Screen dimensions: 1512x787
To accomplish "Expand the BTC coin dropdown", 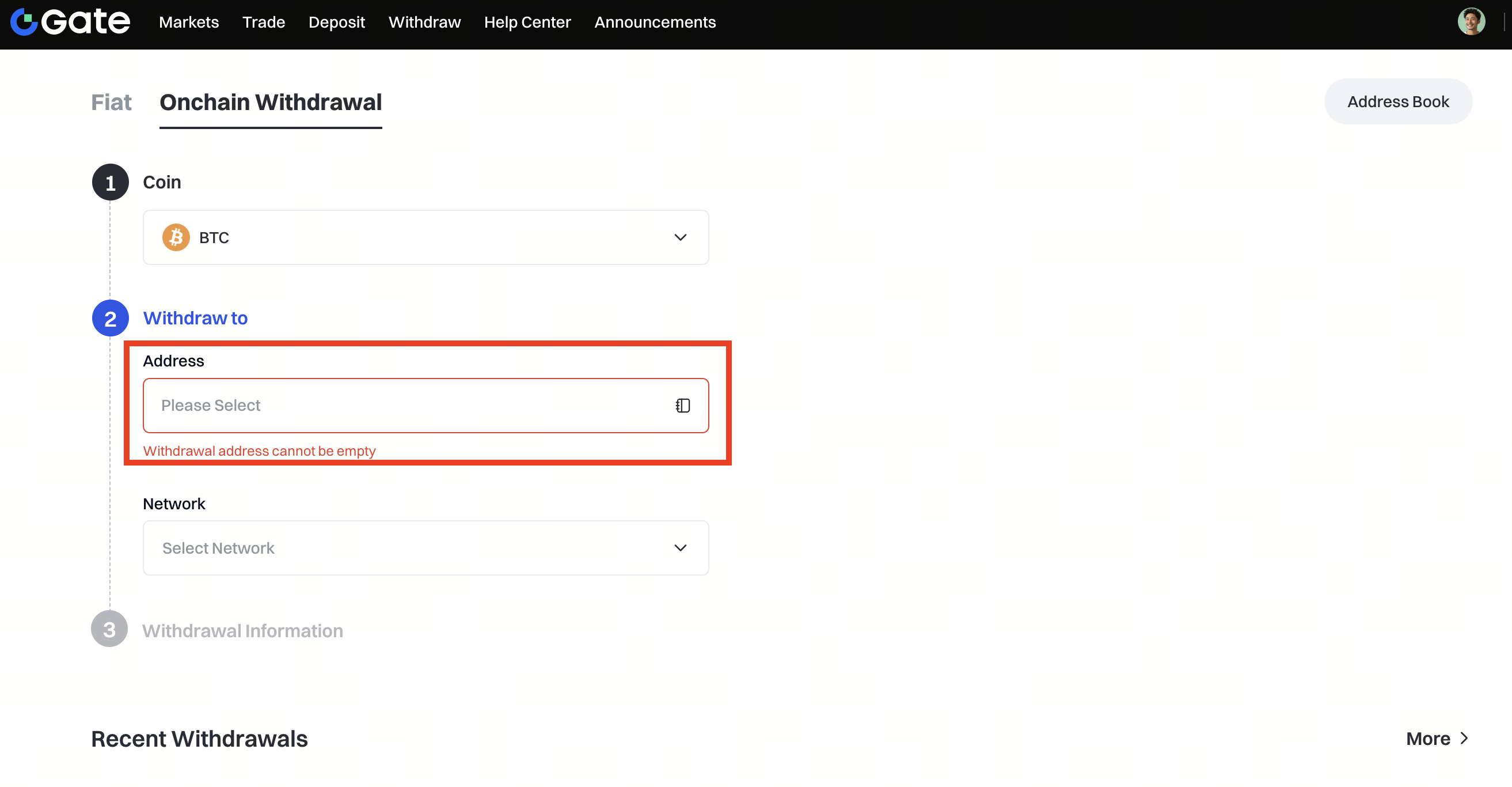I will tap(425, 237).
